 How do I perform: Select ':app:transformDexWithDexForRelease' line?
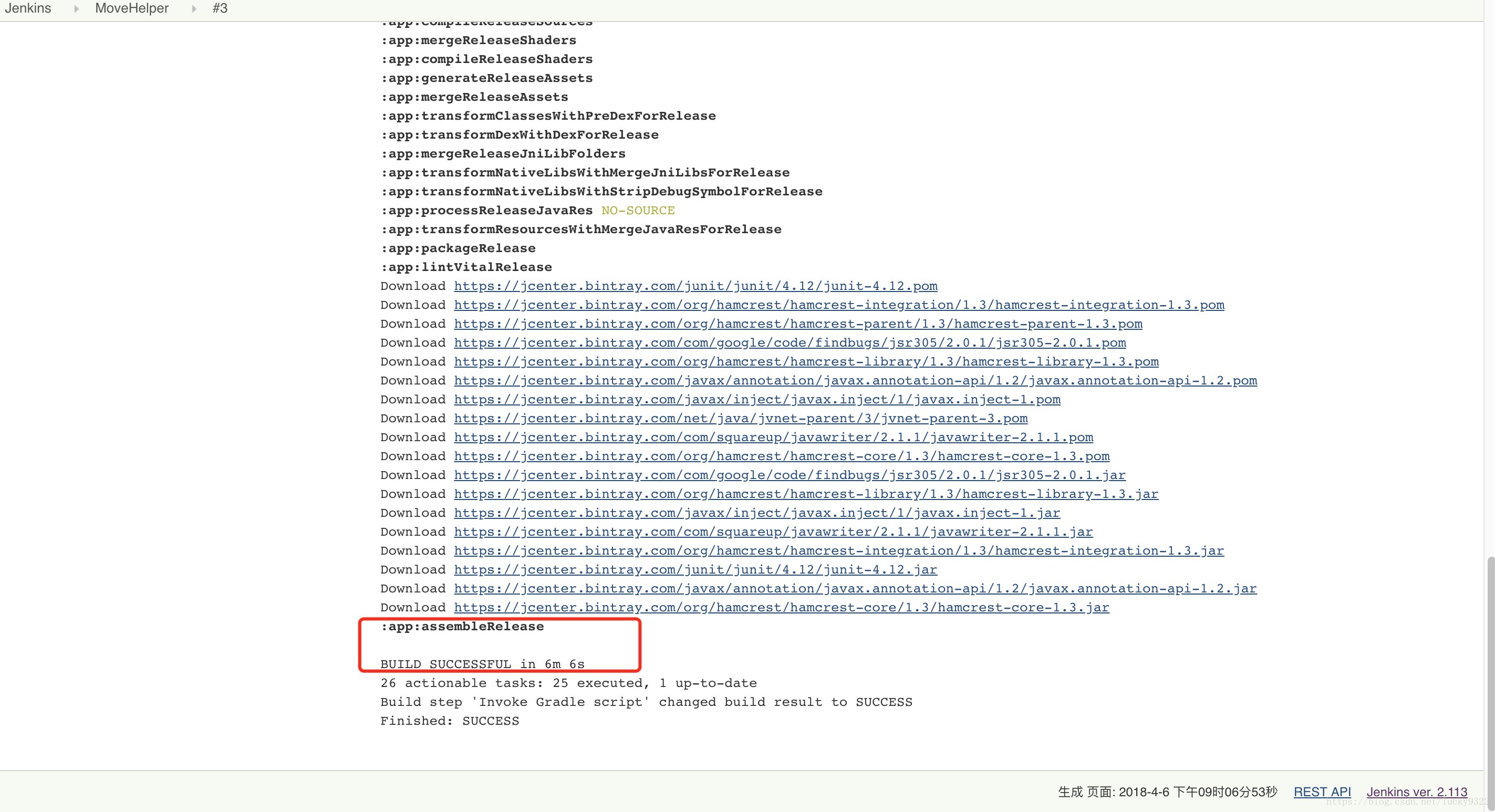point(520,134)
